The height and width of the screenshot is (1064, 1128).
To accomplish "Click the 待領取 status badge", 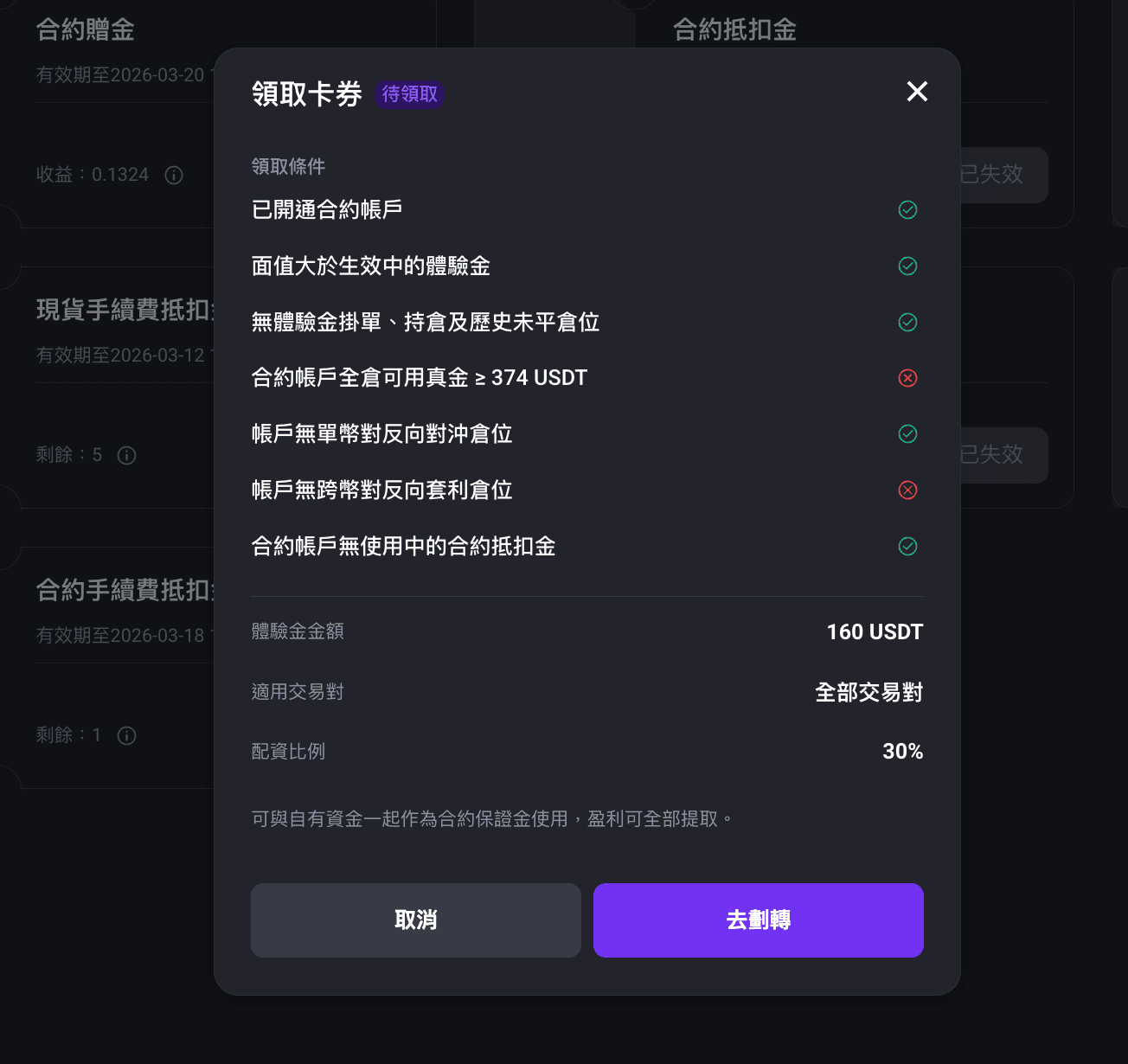I will (x=410, y=93).
